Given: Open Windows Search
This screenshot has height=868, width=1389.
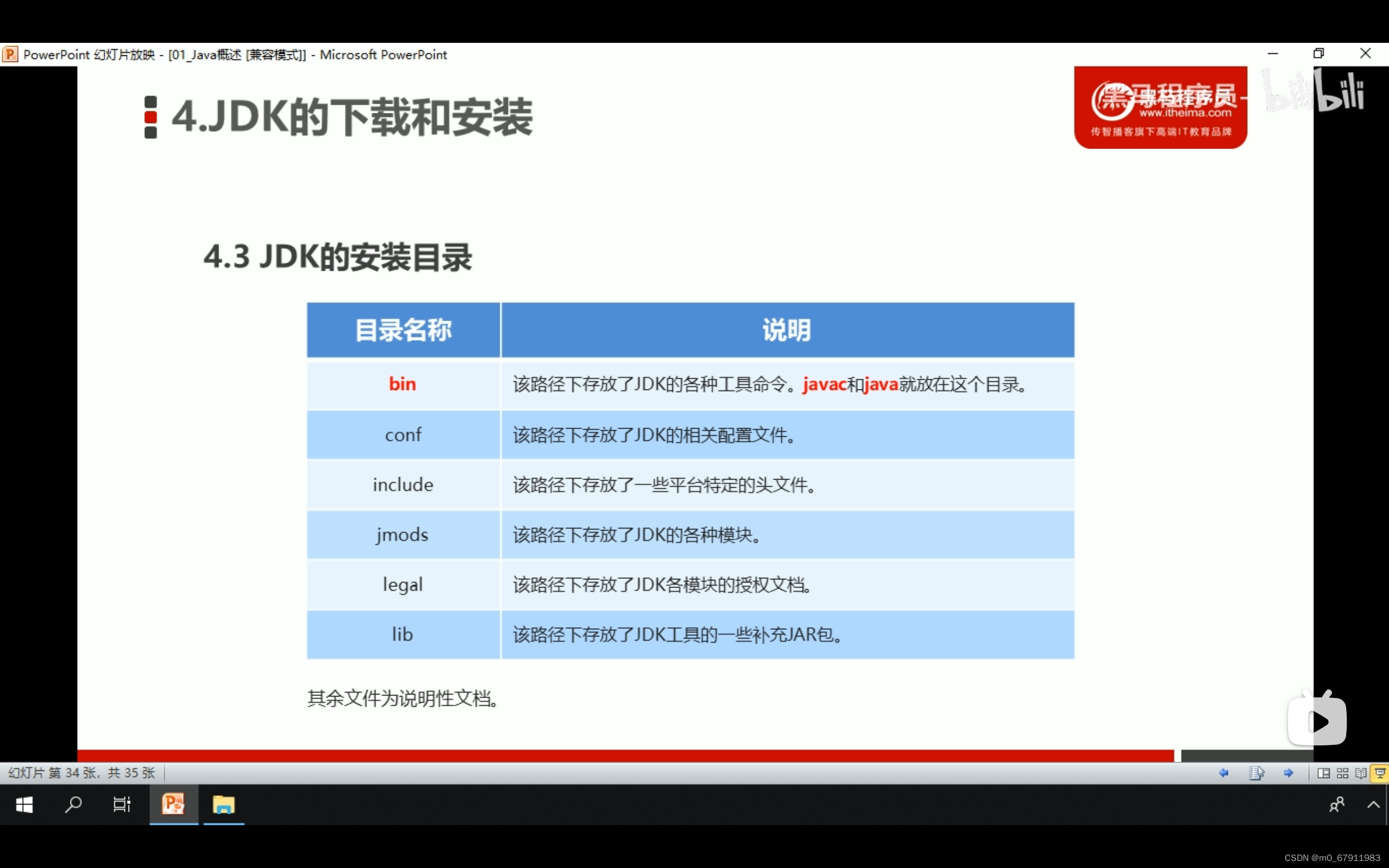Looking at the screenshot, I should point(73,805).
